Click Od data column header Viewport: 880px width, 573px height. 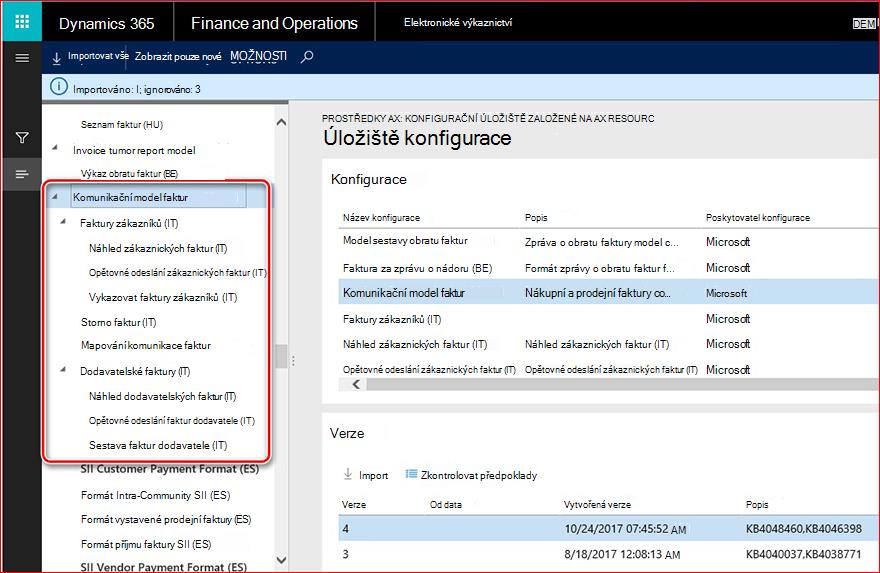pos(446,505)
